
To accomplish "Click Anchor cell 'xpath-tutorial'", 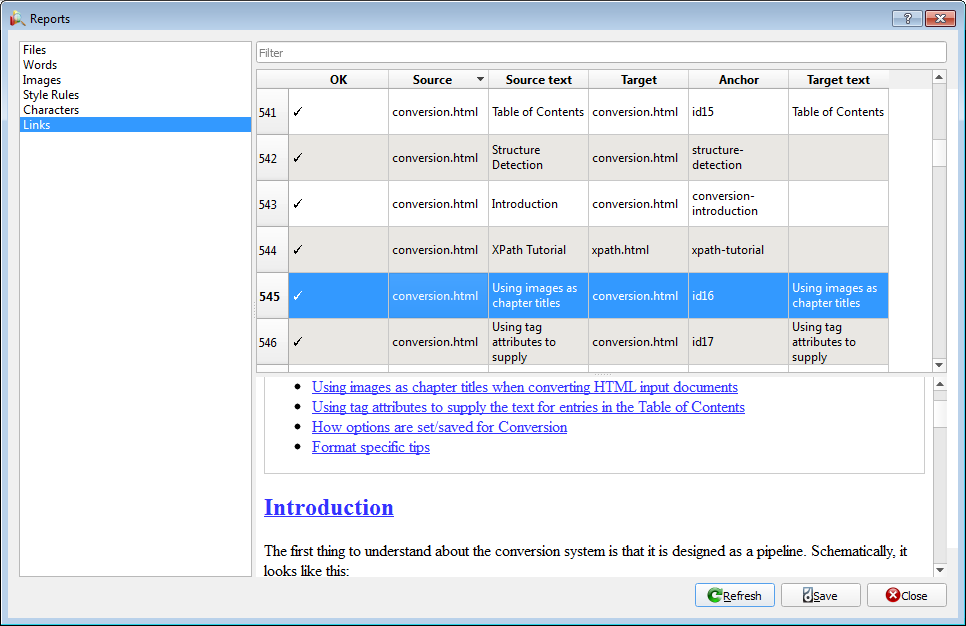I will pos(738,250).
